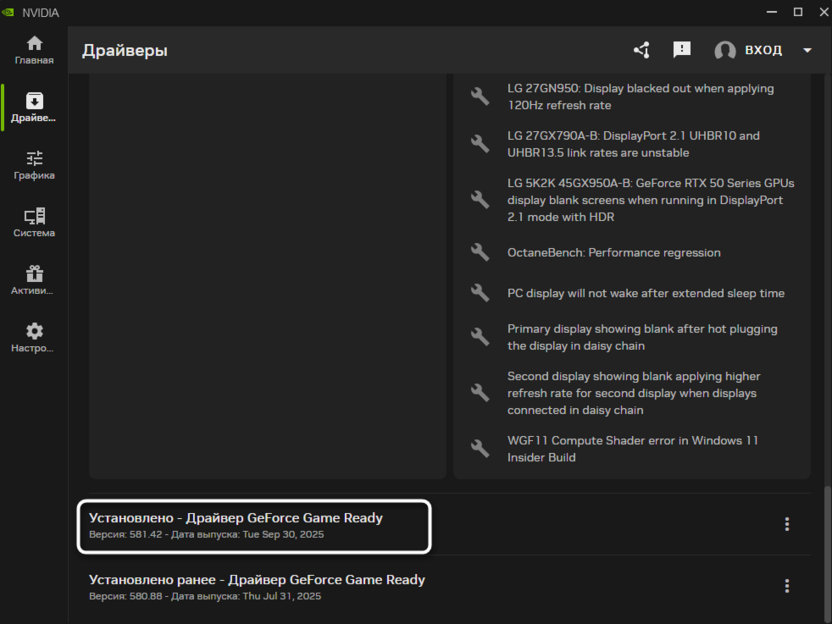Click wrench icon beside Primary display fix

coord(480,337)
